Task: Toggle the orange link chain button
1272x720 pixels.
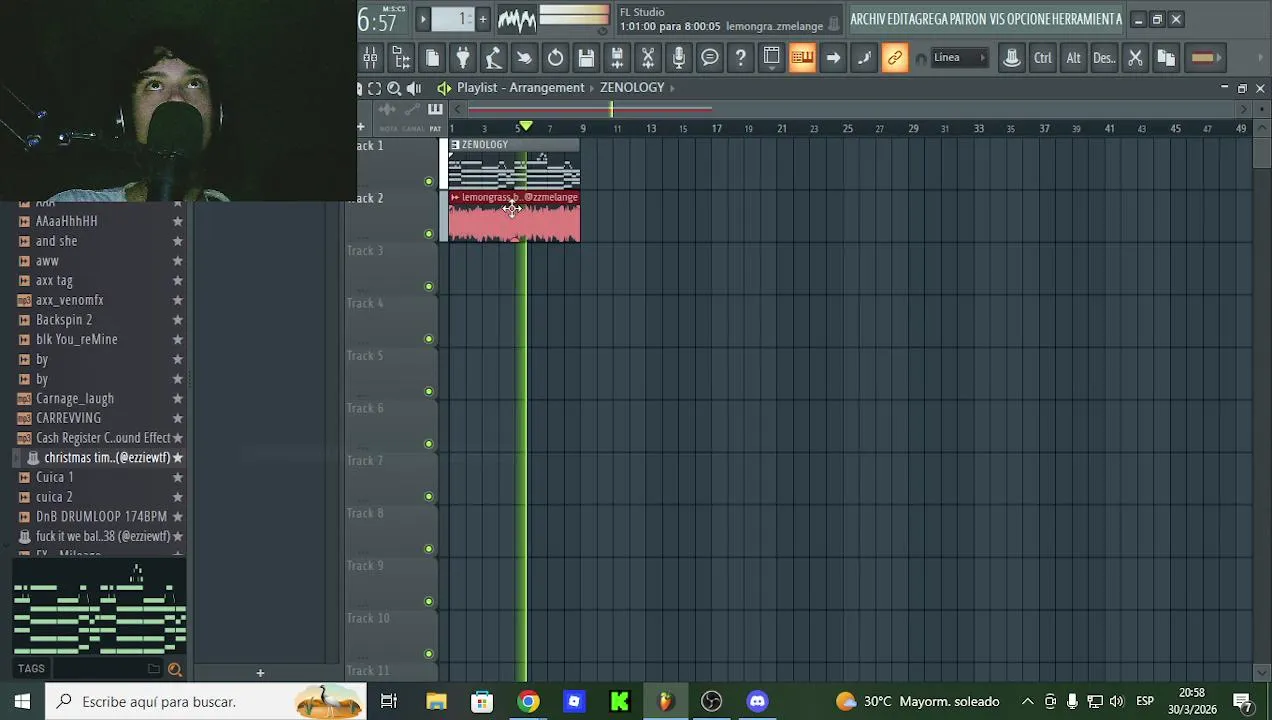Action: pyautogui.click(x=895, y=58)
